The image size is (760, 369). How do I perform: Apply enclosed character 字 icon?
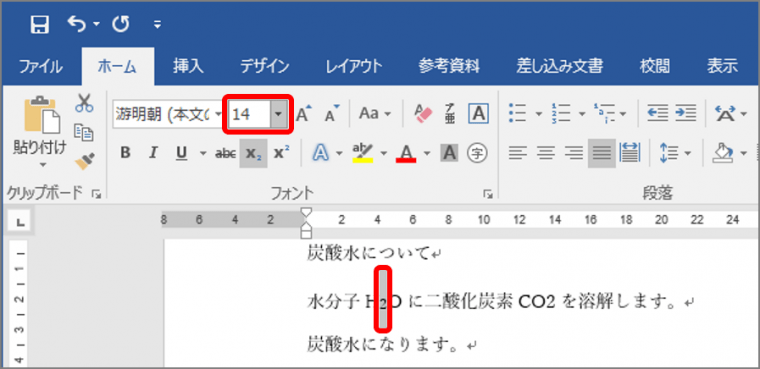[477, 153]
